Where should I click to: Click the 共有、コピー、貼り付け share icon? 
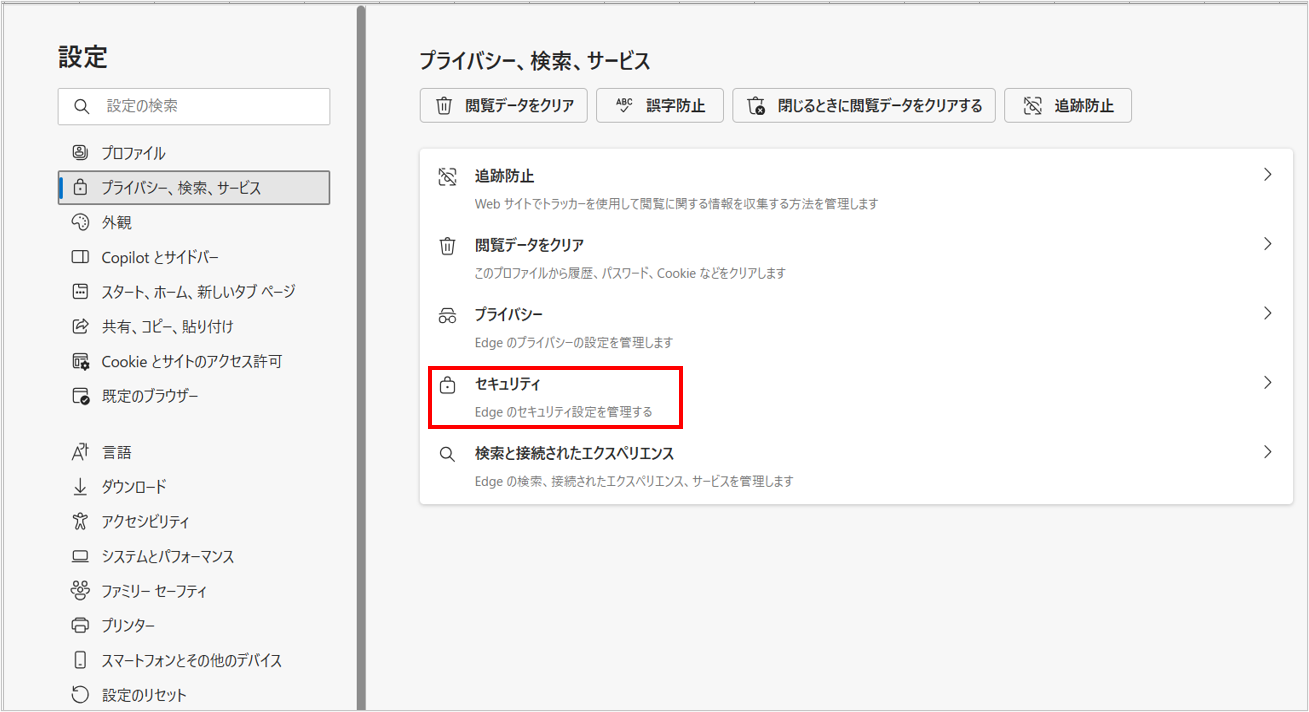pyautogui.click(x=81, y=326)
